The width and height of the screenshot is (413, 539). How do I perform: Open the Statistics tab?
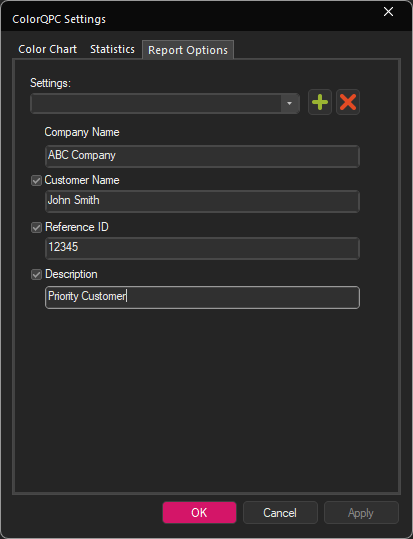coord(112,50)
